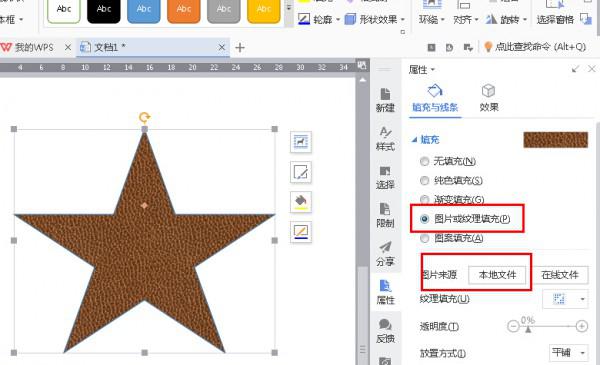Click the 反馈 feedback icon
The image size is (600, 365).
click(x=385, y=331)
